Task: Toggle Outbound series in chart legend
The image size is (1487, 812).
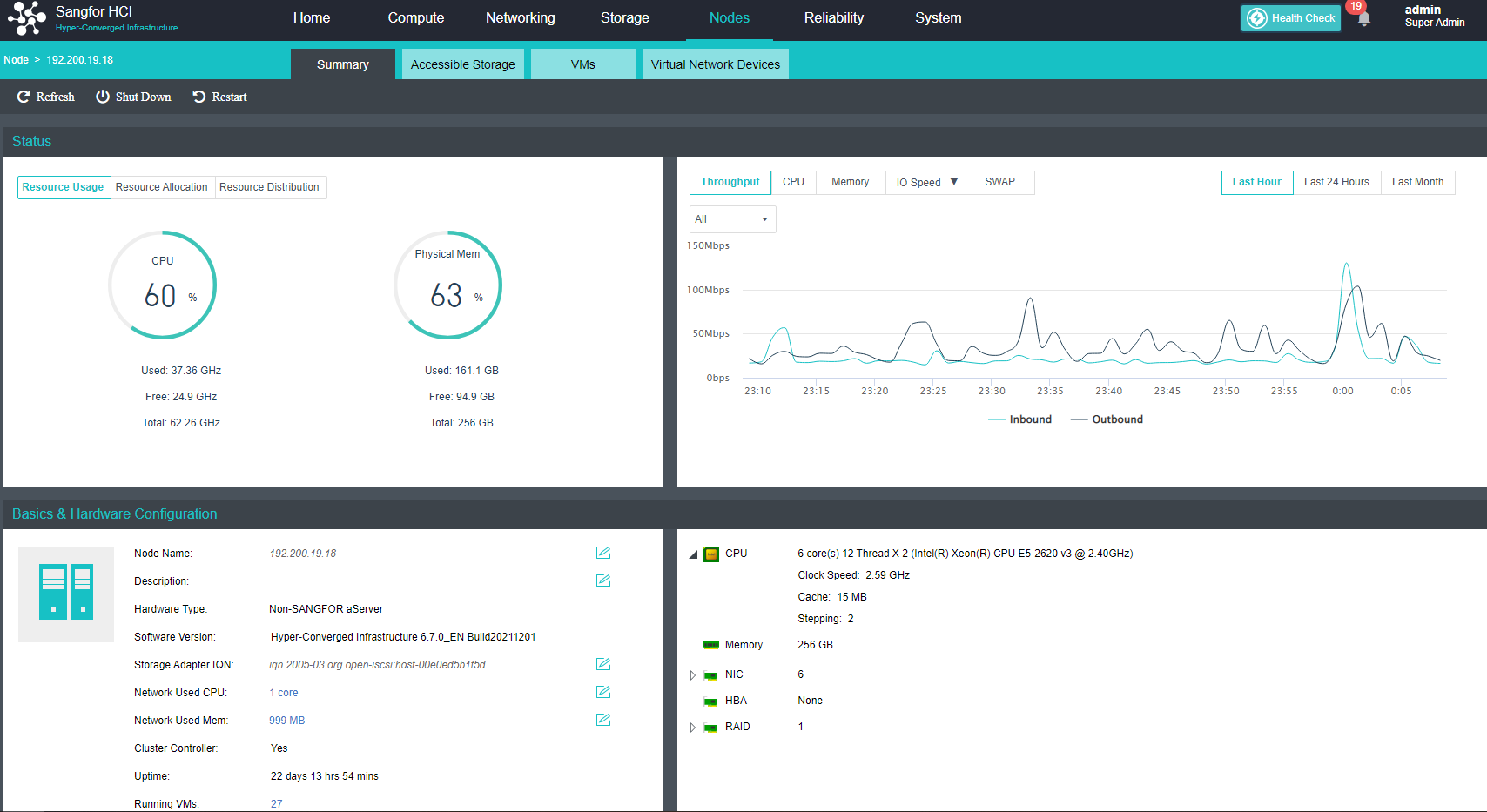Action: tap(1107, 419)
